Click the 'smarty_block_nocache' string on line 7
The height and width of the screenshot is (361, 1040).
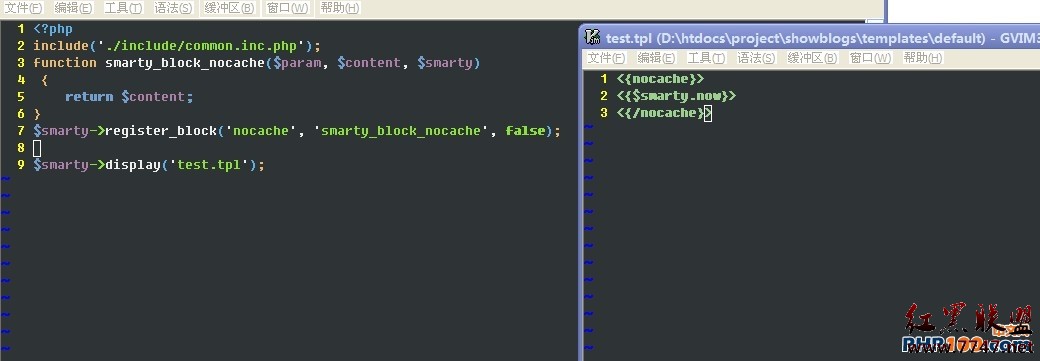click(401, 131)
